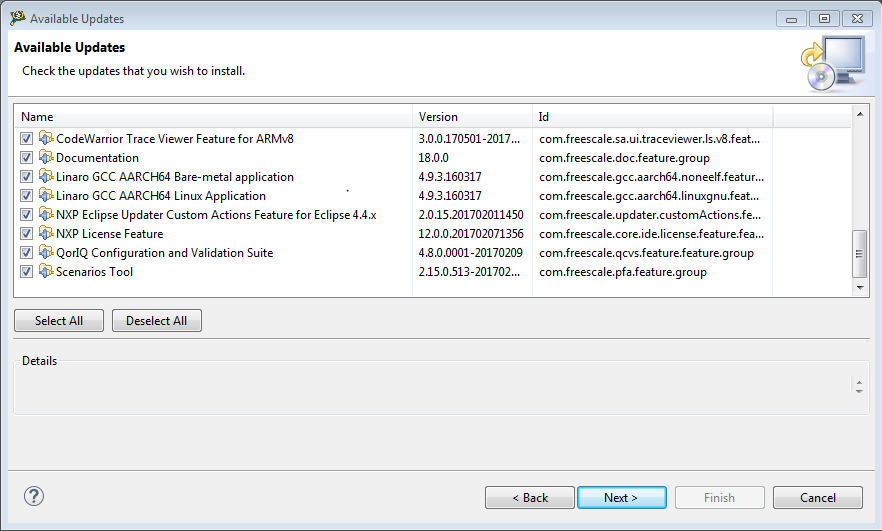882x531 pixels.
Task: Sort by the Id column header
Action: click(652, 117)
